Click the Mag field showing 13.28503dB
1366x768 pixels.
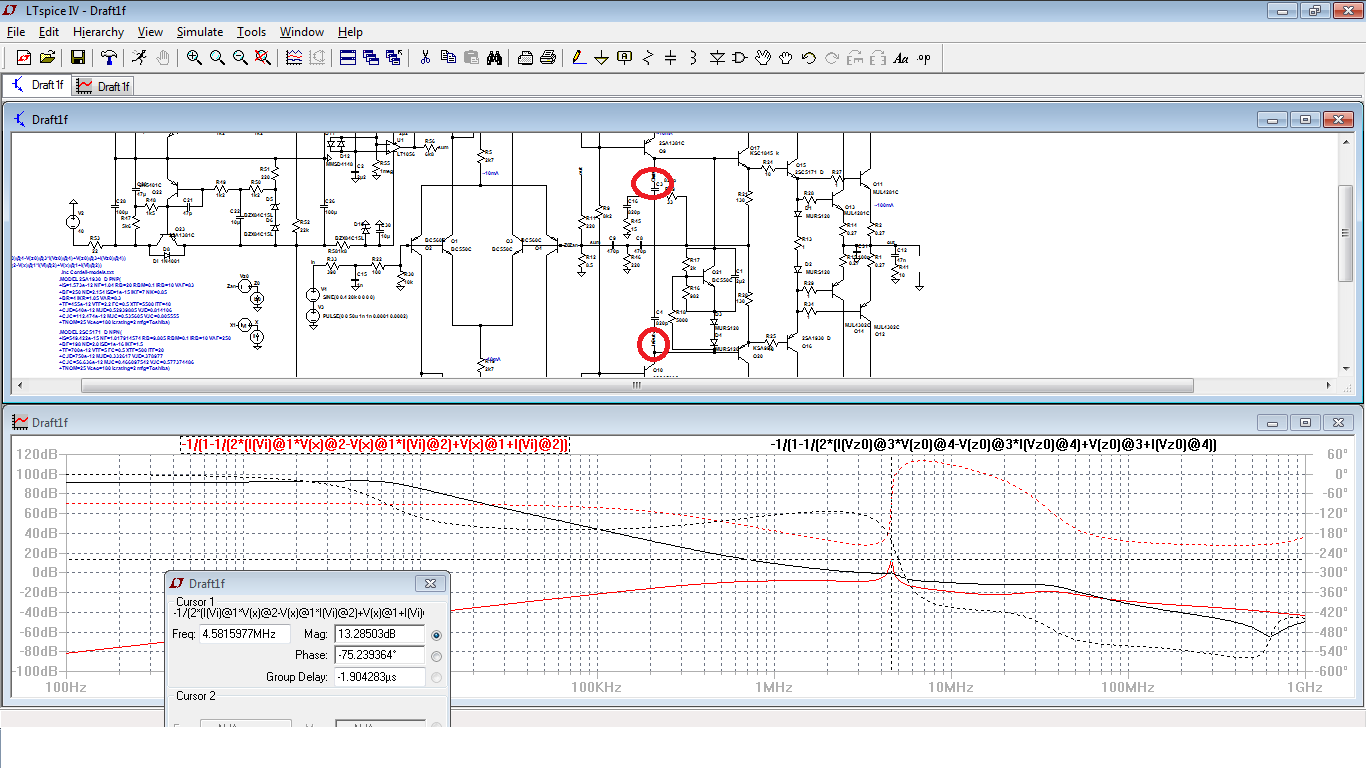(x=379, y=634)
